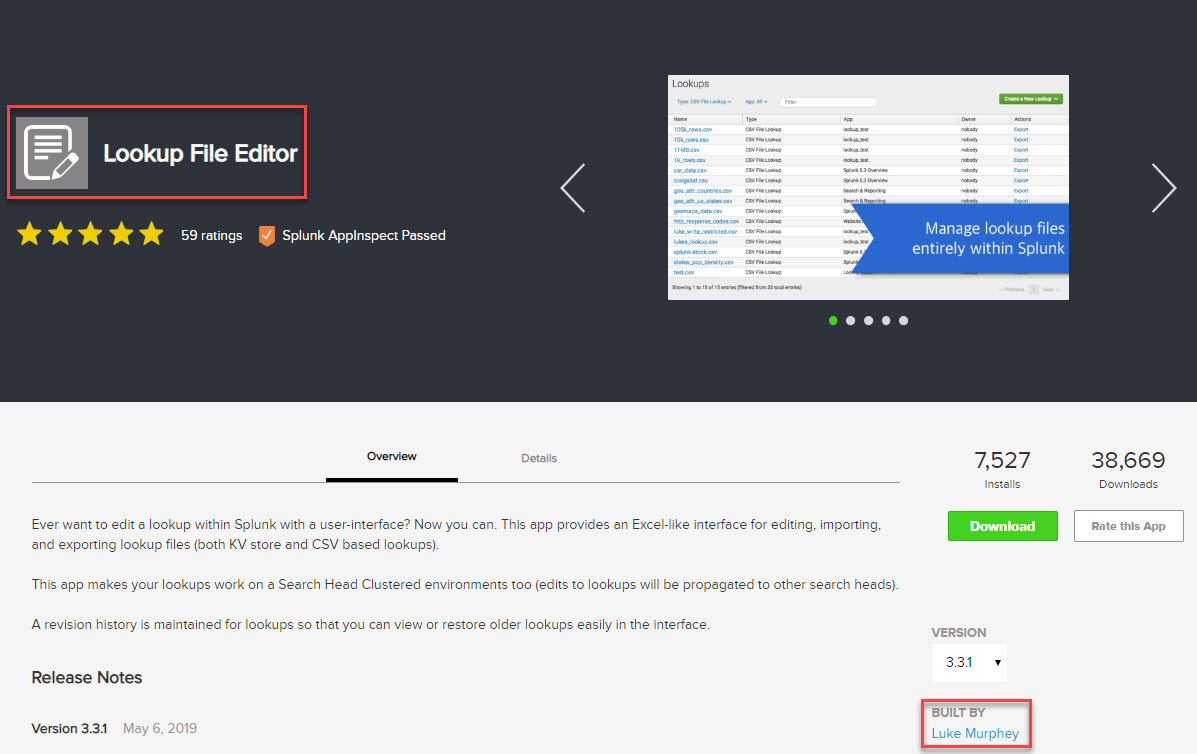Select the Overview tab

coord(390,456)
